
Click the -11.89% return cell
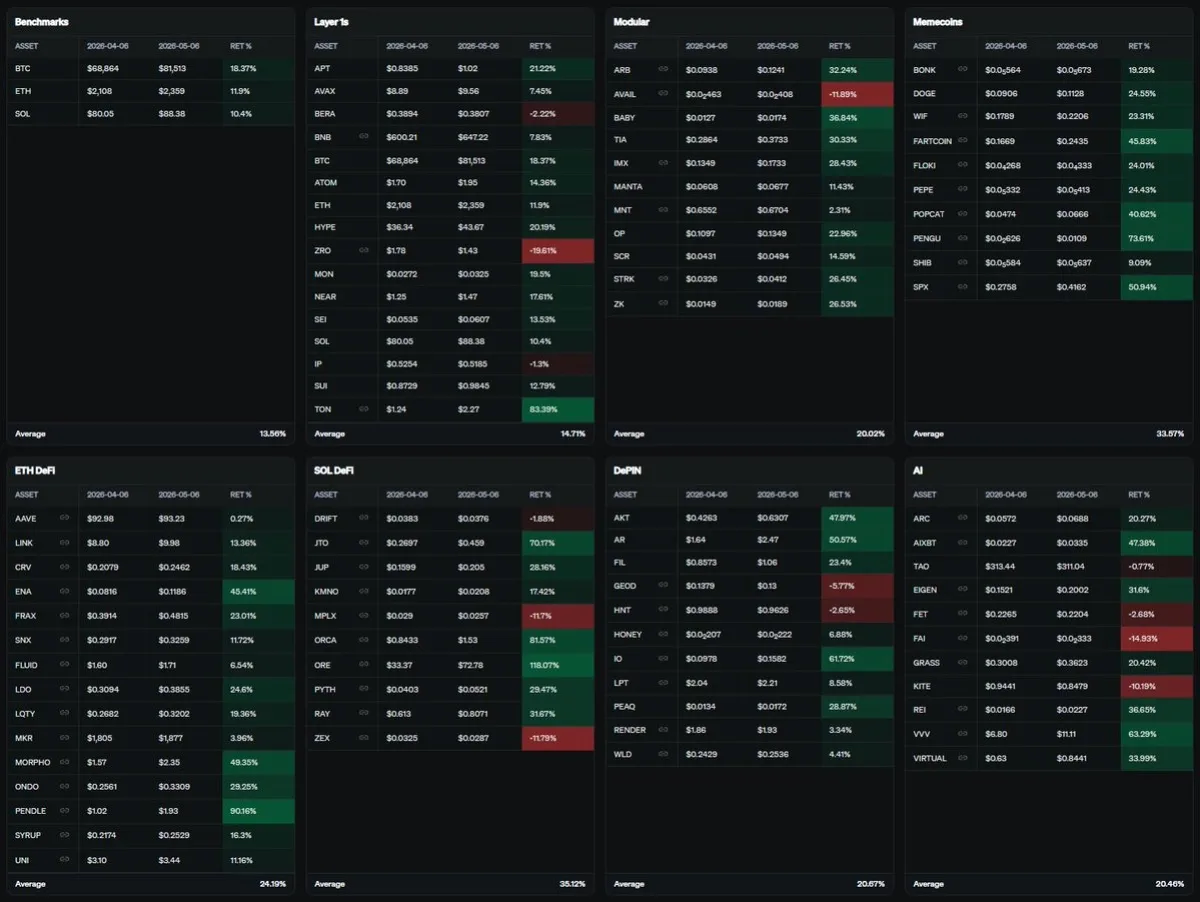pos(857,93)
